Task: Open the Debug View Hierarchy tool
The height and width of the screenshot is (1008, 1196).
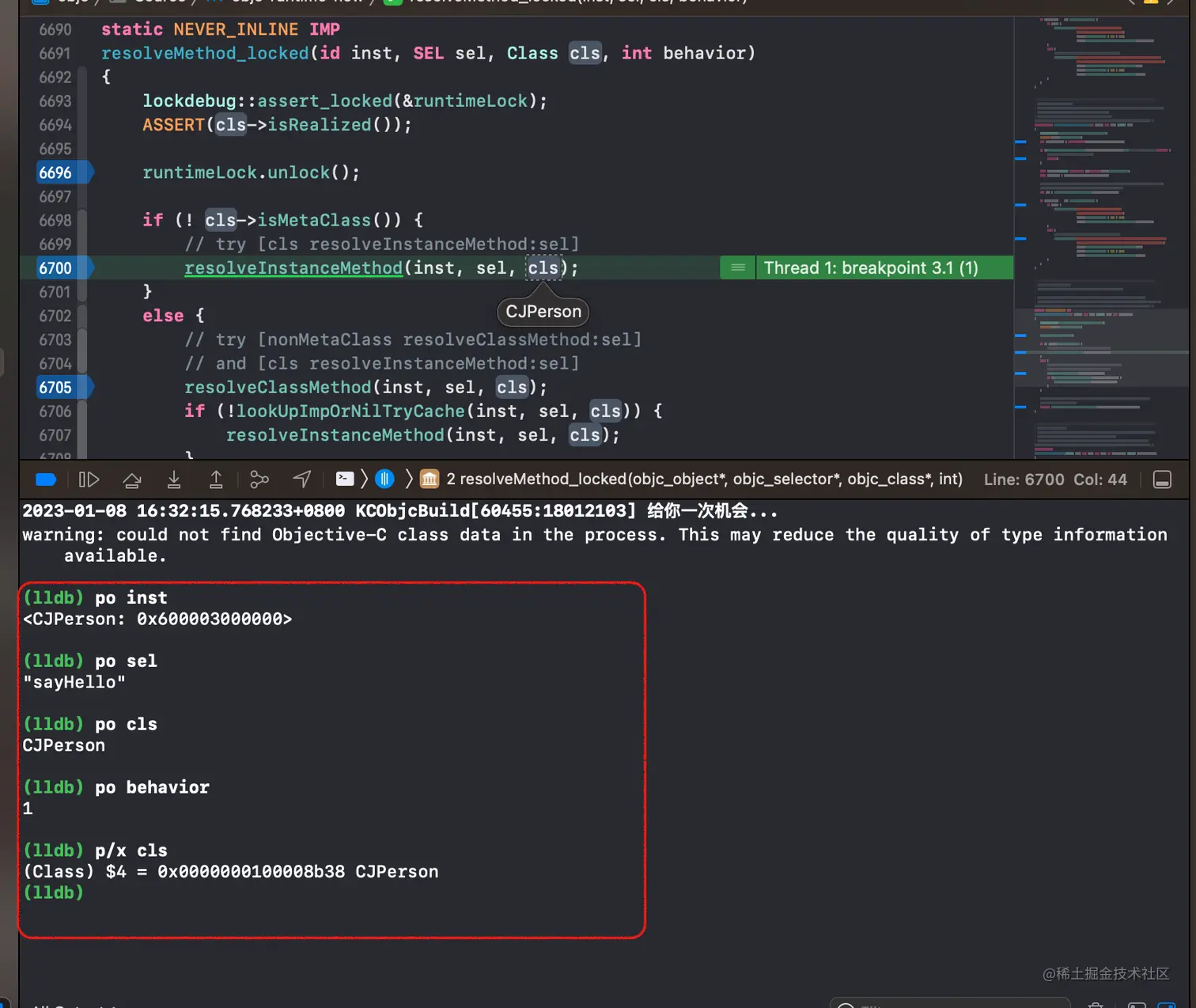Action: (259, 479)
